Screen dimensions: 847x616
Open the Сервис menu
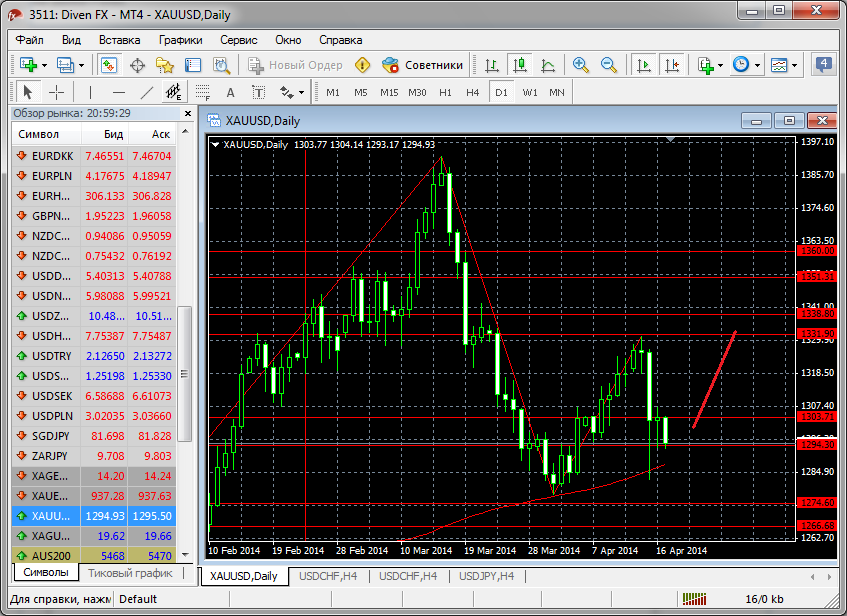pos(239,40)
